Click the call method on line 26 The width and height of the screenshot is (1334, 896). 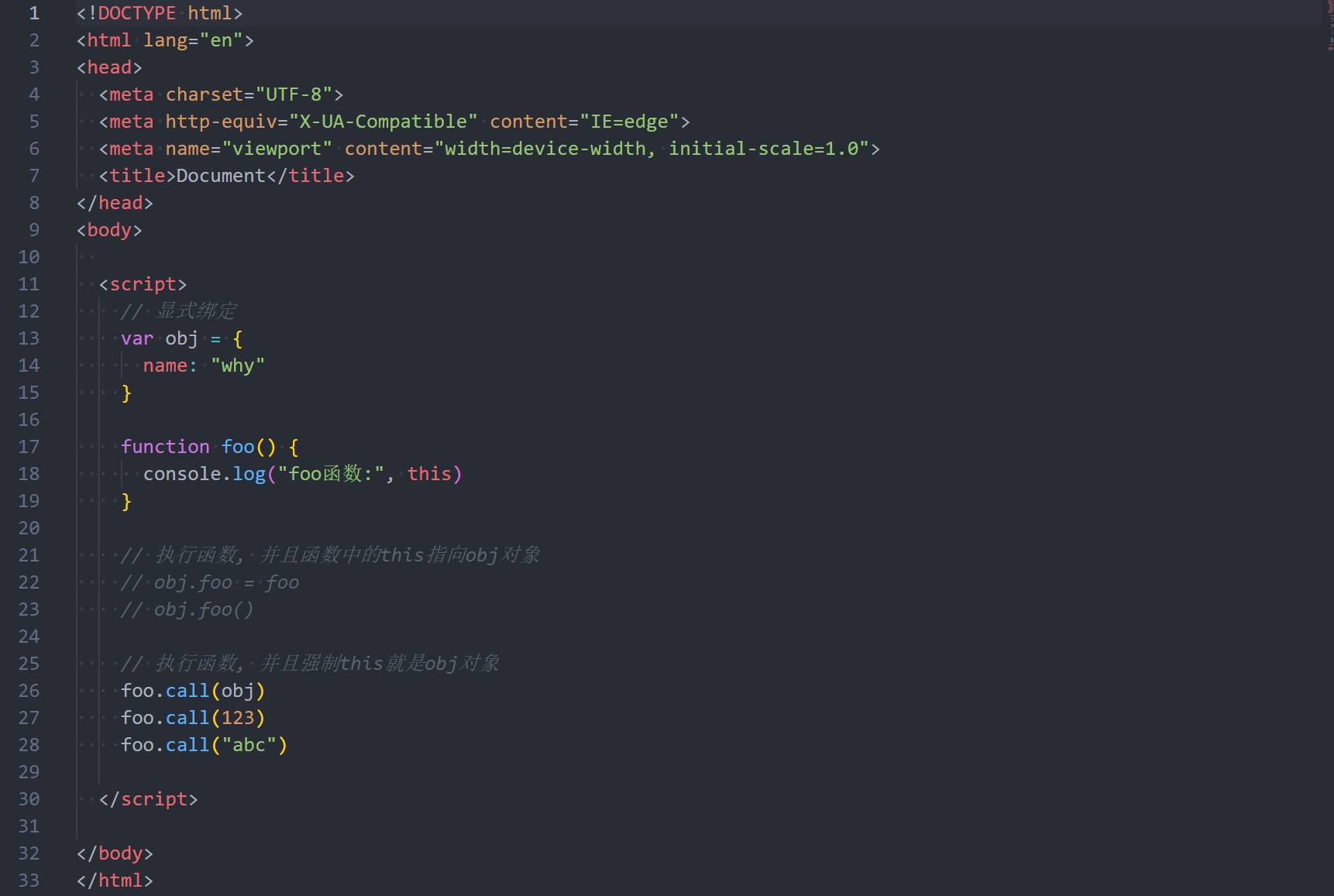(x=187, y=691)
